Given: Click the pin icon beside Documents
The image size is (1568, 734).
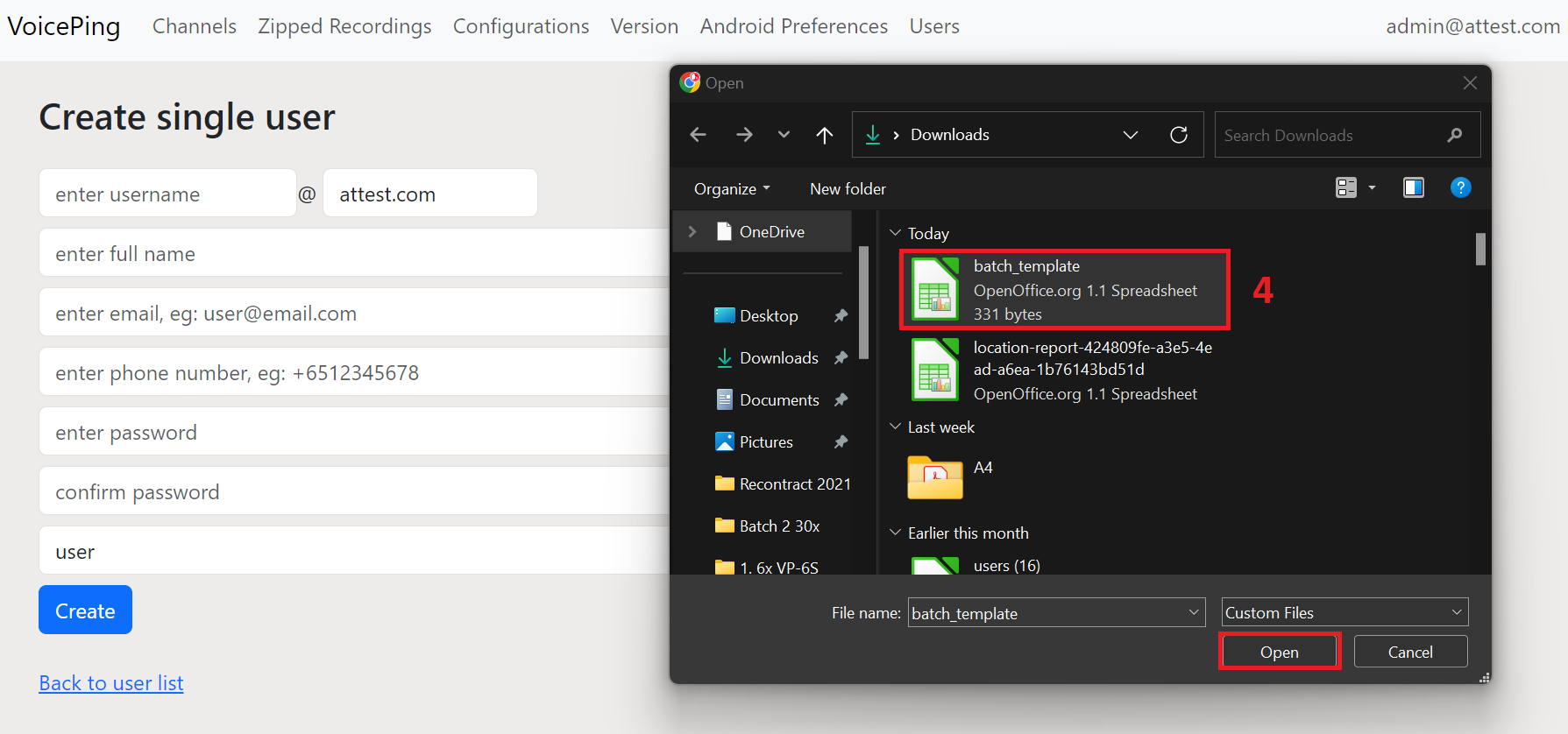Looking at the screenshot, I should 841,400.
